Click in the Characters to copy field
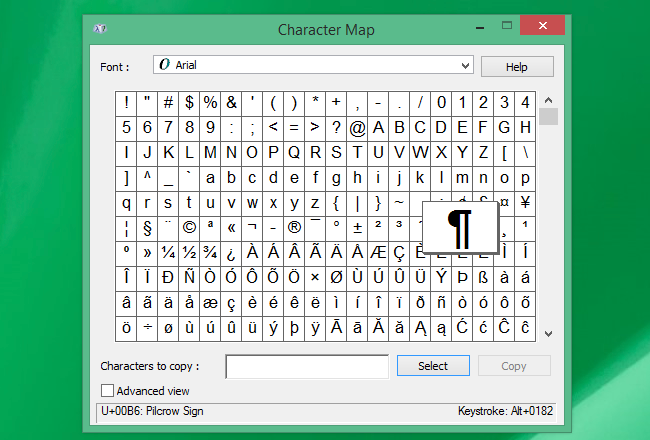The width and height of the screenshot is (650, 440). tap(307, 367)
